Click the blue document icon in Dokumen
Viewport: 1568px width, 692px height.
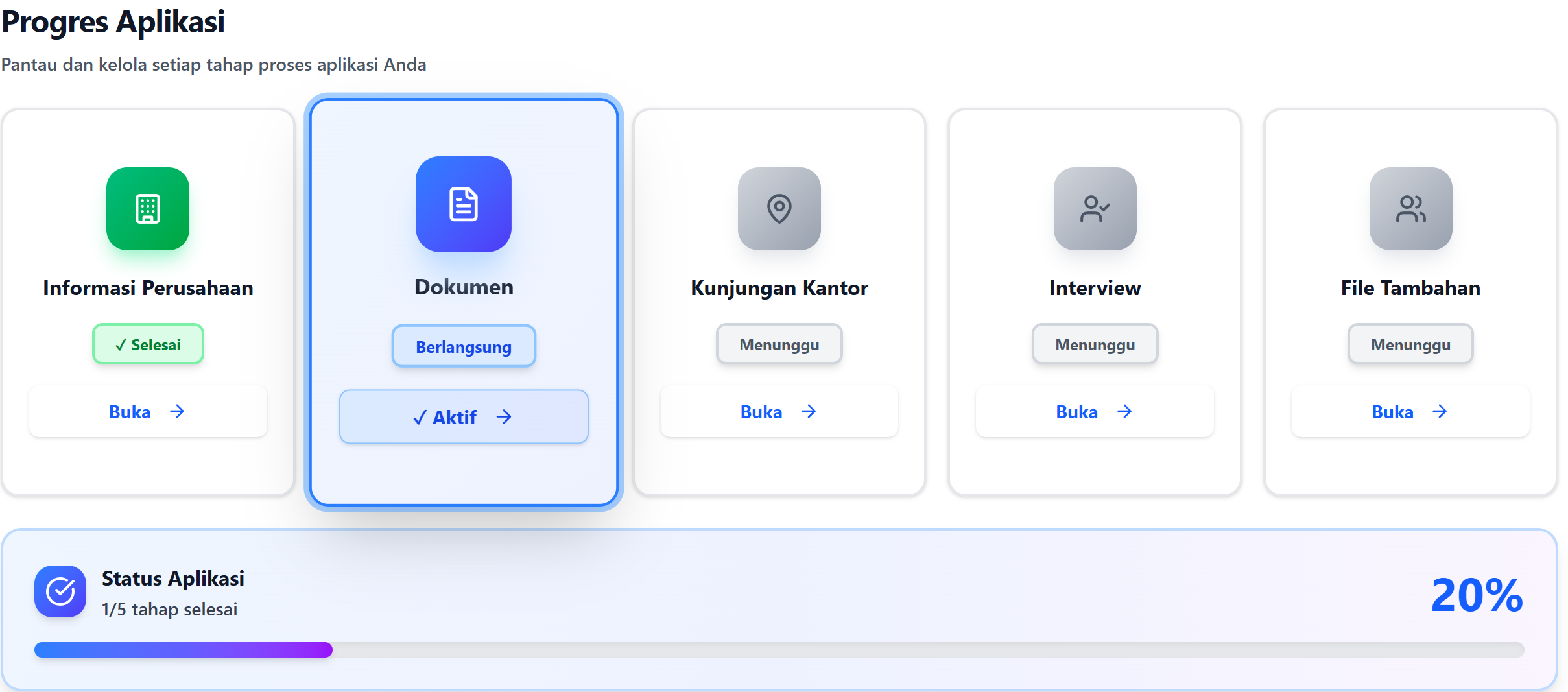tap(464, 204)
